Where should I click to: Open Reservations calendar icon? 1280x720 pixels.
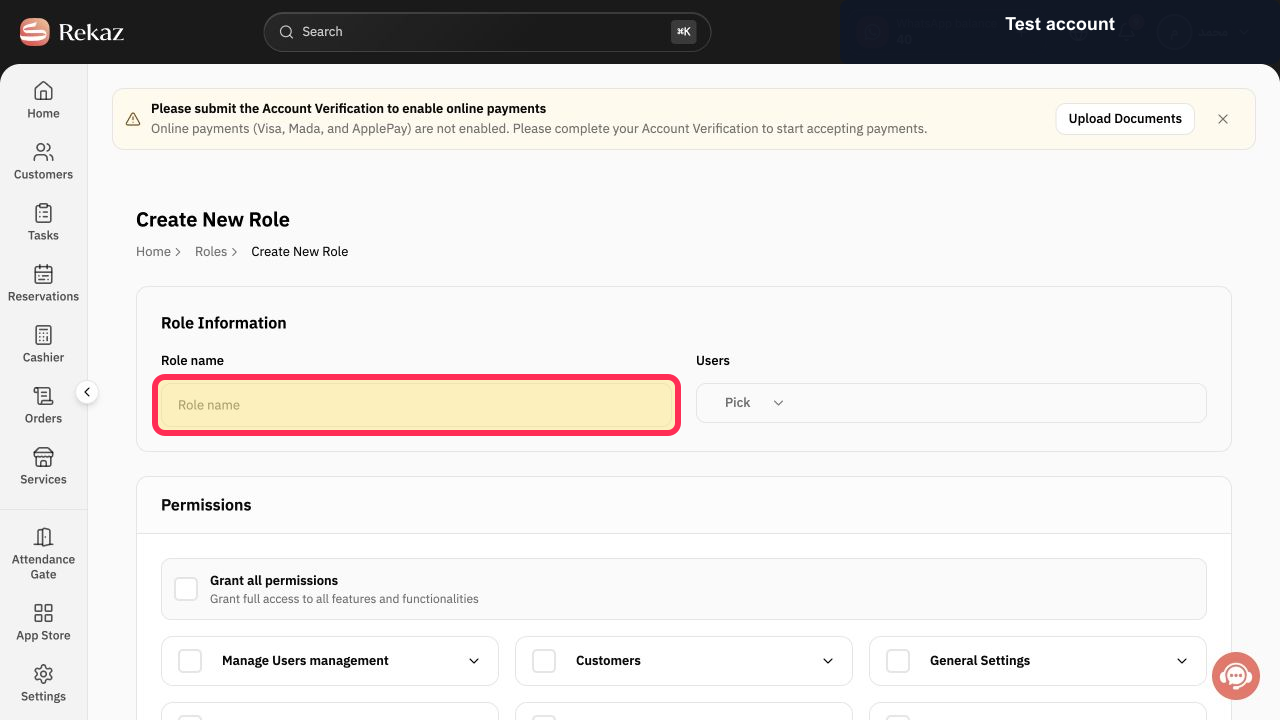[43, 274]
